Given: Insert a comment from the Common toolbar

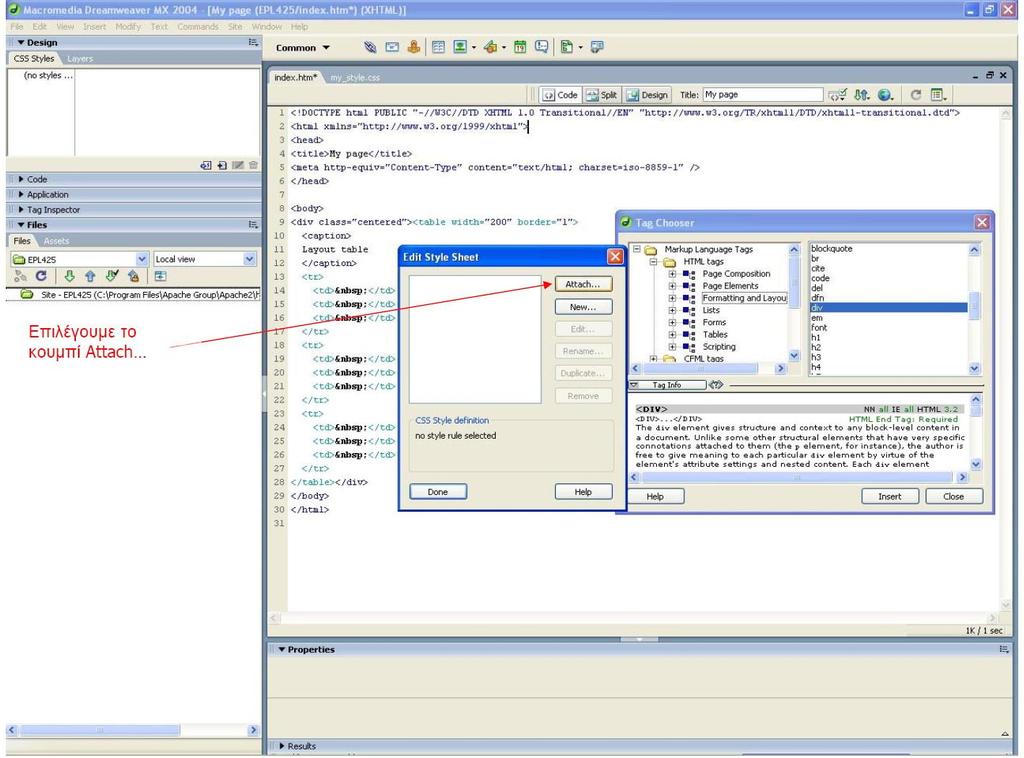Looking at the screenshot, I should (x=541, y=47).
